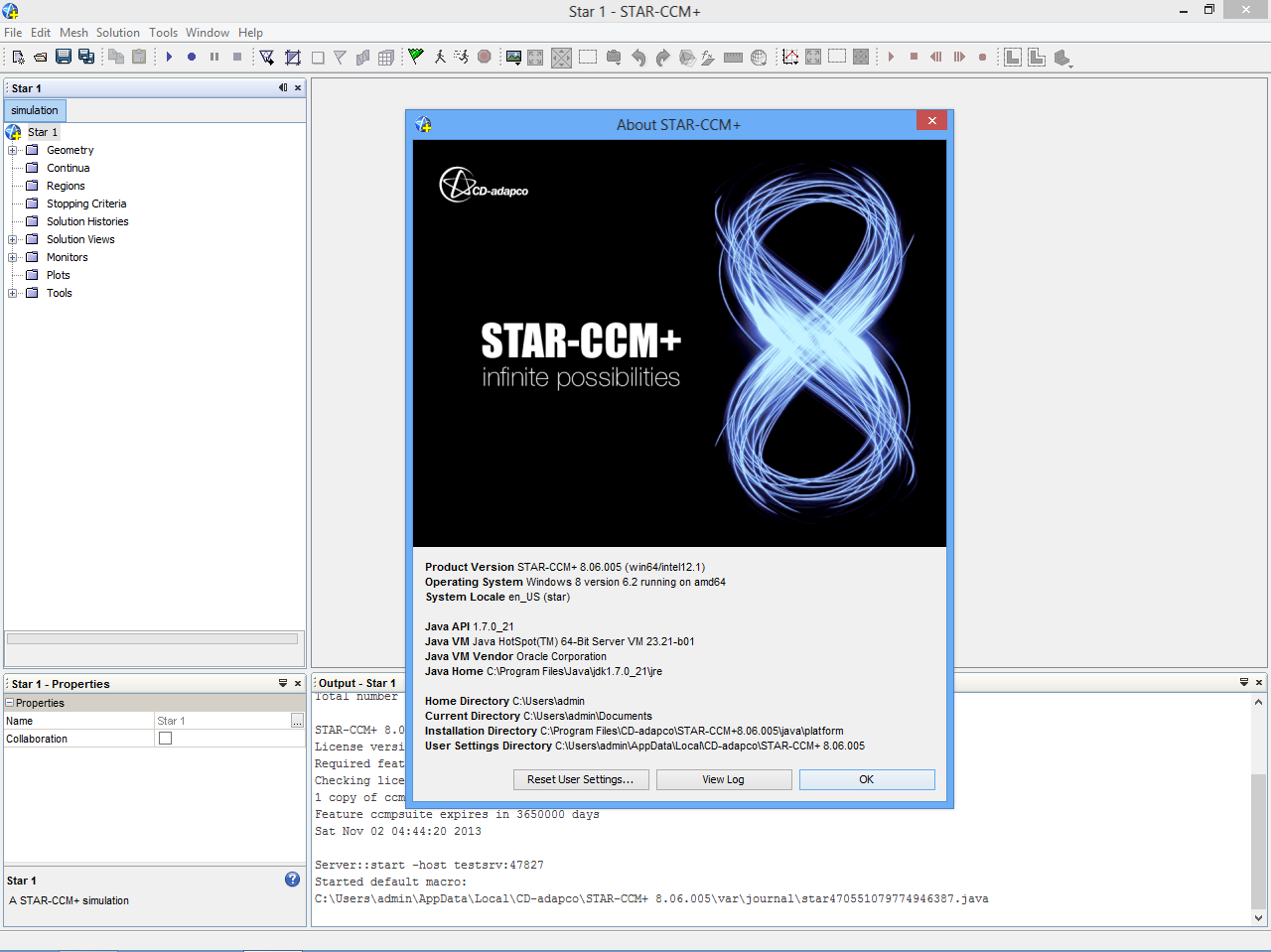The width and height of the screenshot is (1271, 952).
Task: Click the Output scrollbar down arrow
Action: 1258,918
